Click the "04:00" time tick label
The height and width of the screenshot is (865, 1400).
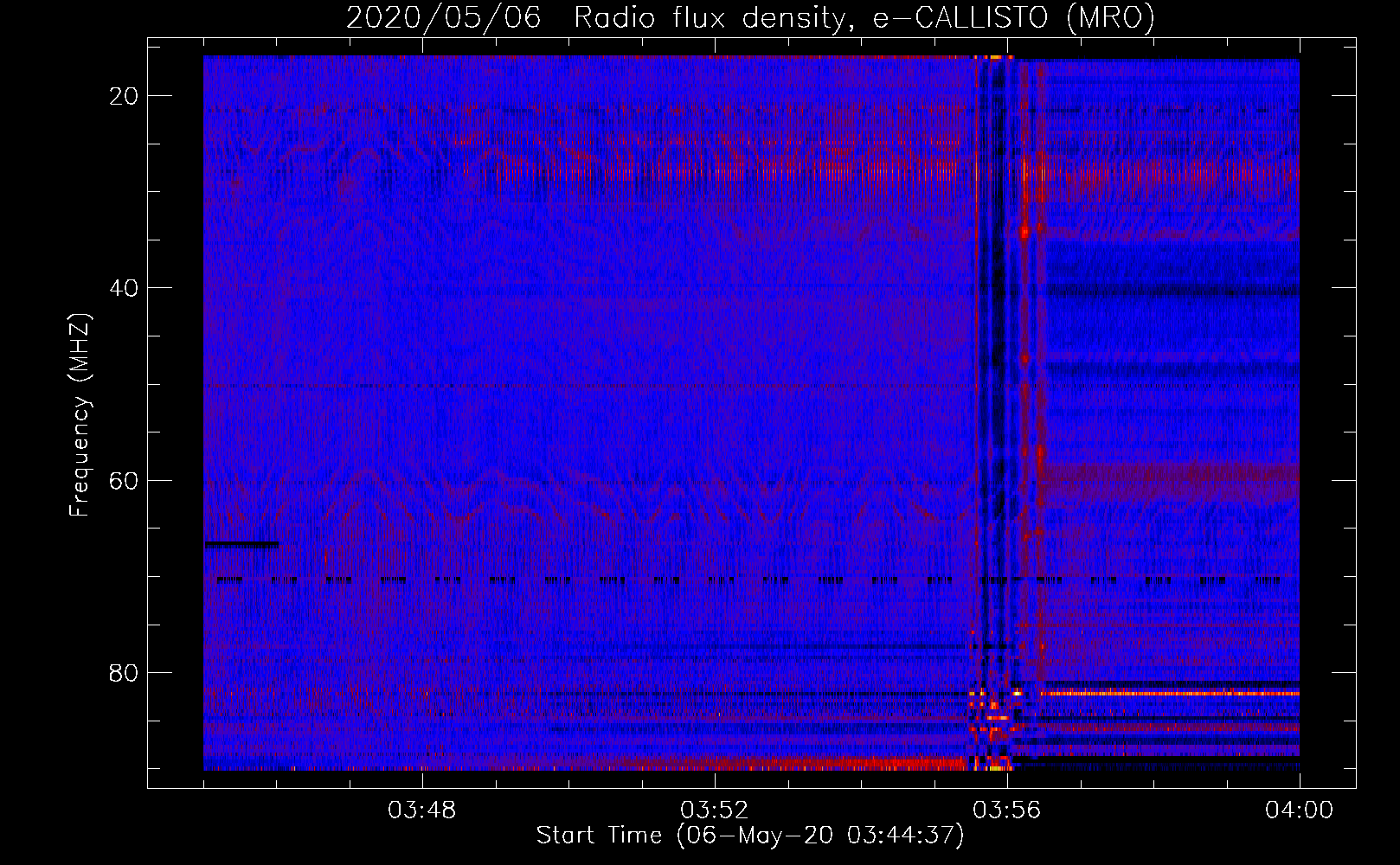[1299, 811]
